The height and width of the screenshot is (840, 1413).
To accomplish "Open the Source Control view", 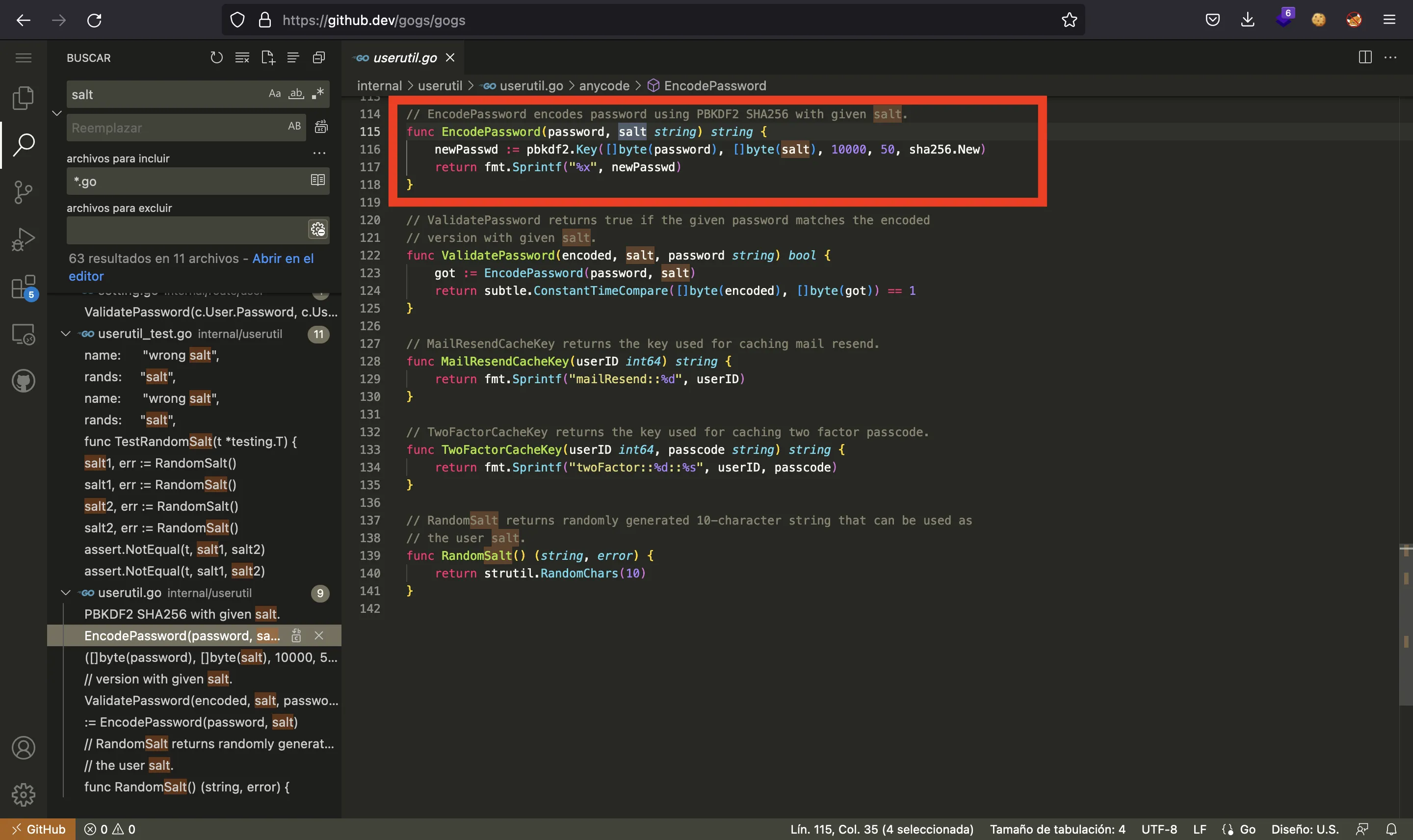I will click(x=23, y=192).
